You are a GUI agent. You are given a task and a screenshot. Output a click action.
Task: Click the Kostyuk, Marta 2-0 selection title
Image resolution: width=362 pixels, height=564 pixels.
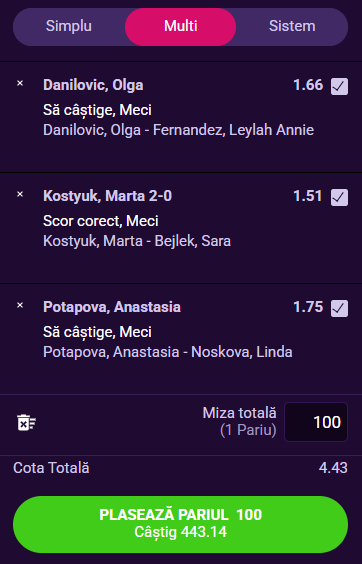tap(108, 196)
